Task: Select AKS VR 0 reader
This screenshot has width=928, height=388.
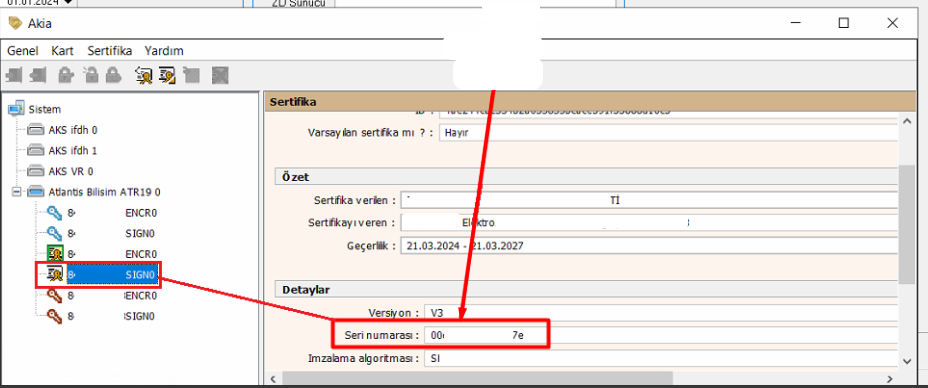Action: point(71,172)
